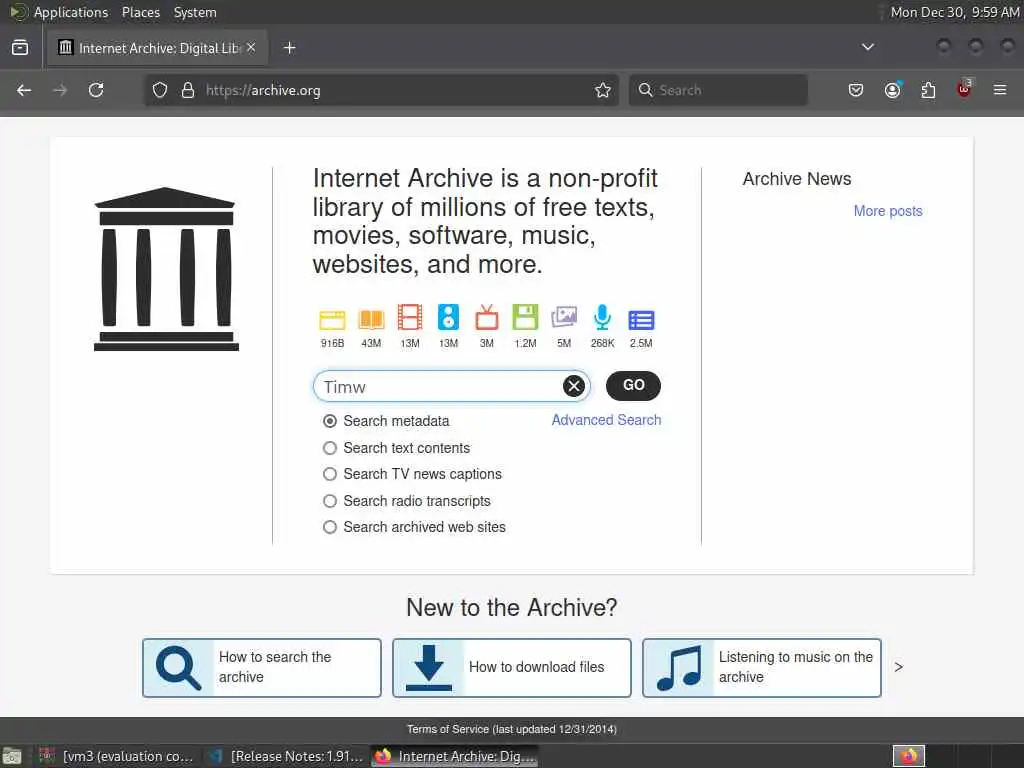Click the show desktop icon in taskbar
The width and height of the screenshot is (1024, 768).
[12, 756]
